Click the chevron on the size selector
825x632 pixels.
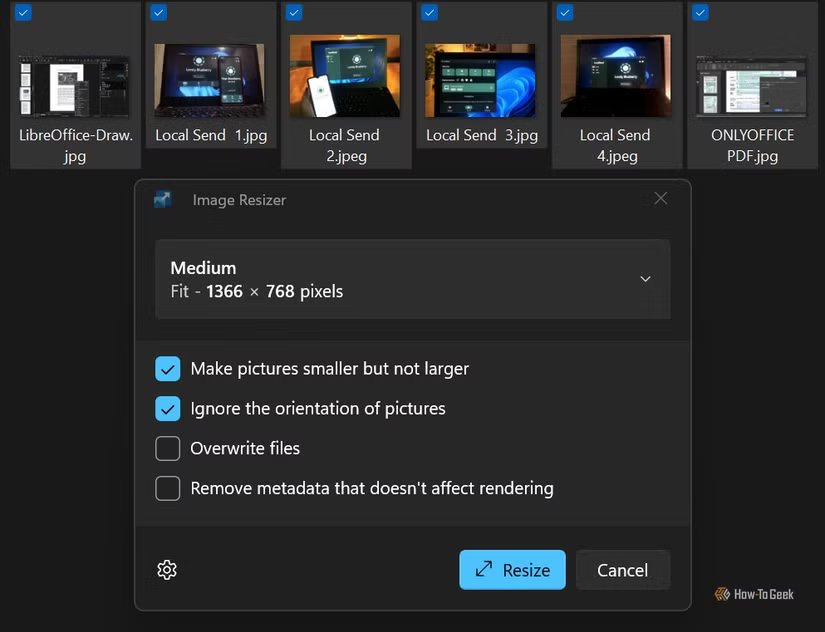(645, 279)
